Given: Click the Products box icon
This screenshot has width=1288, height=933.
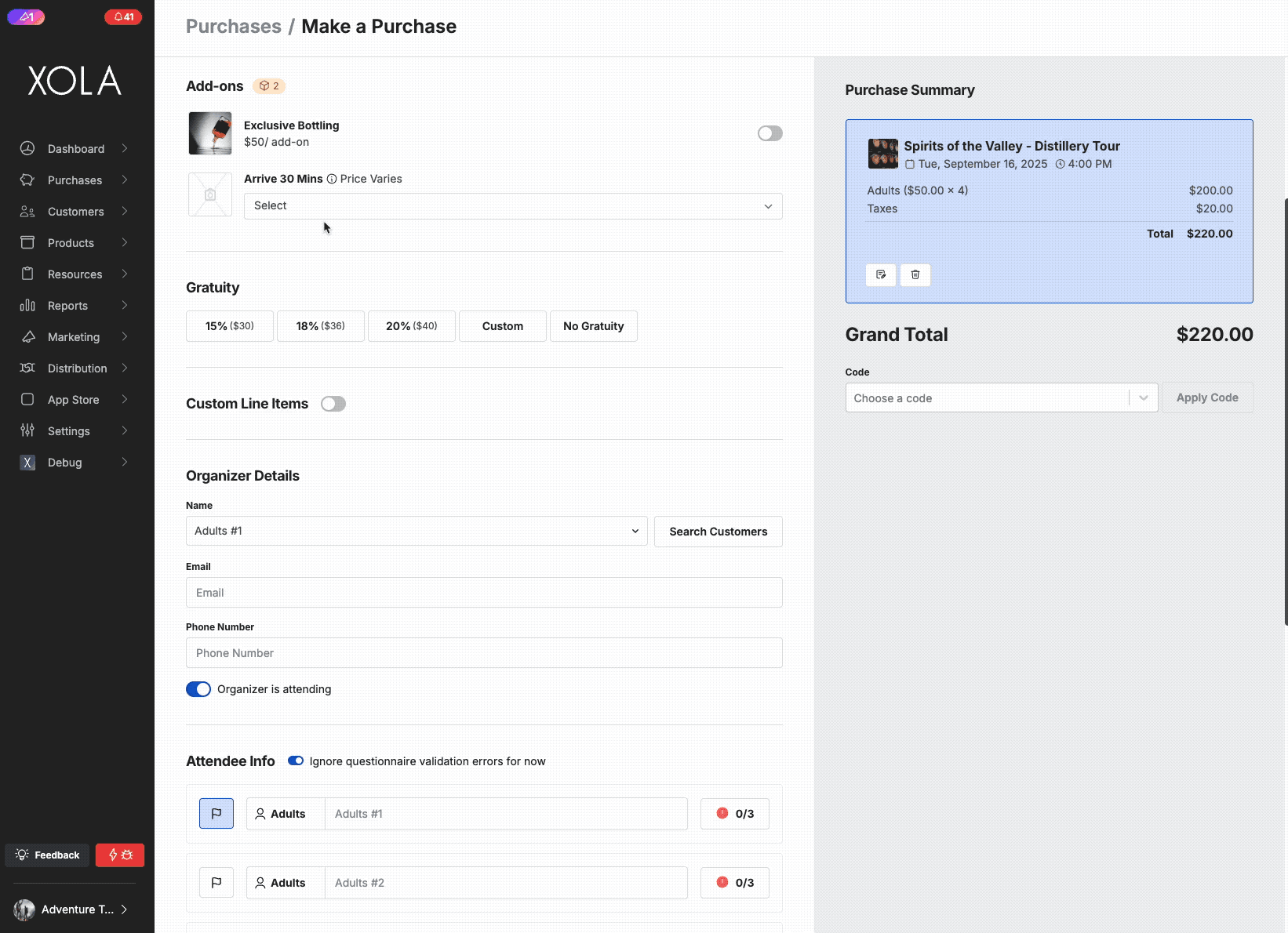Looking at the screenshot, I should (27, 242).
